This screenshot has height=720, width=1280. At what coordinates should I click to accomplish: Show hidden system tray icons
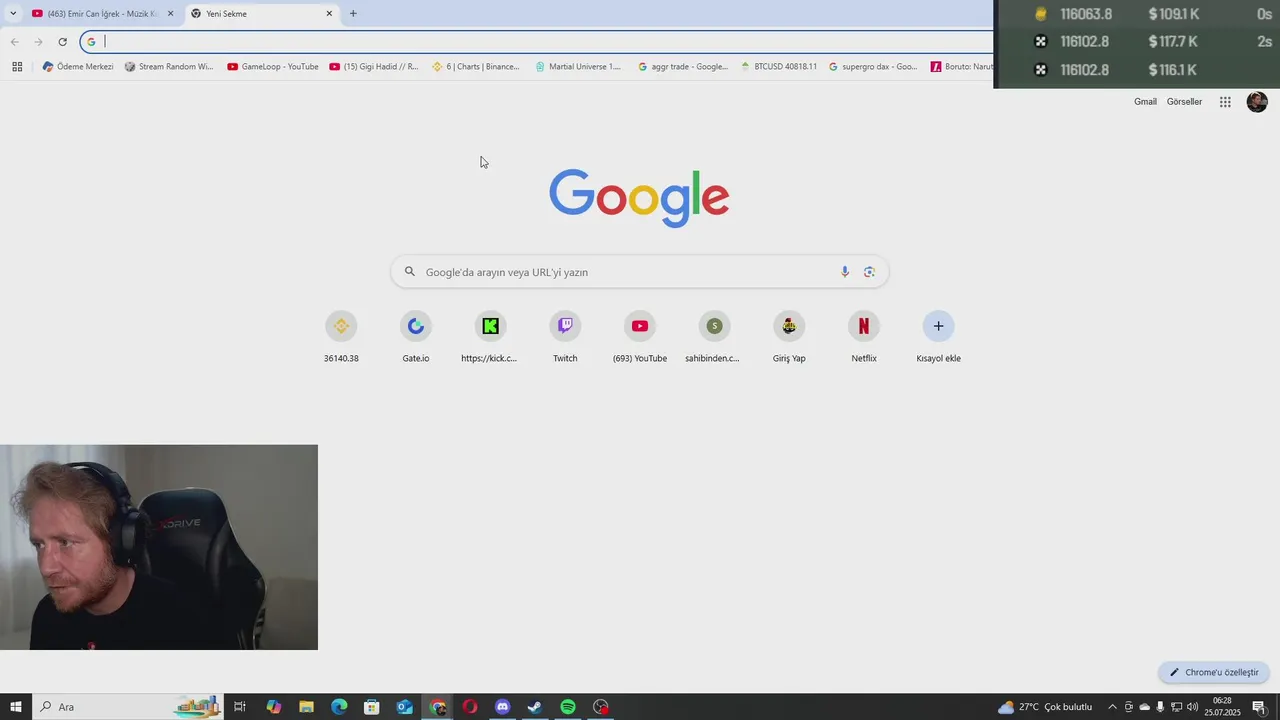tap(1112, 707)
